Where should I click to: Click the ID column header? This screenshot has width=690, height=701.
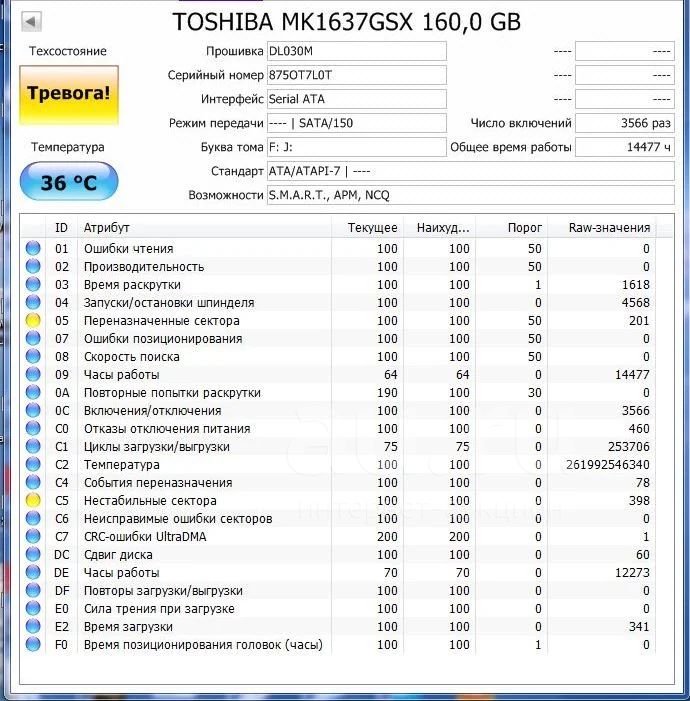click(x=61, y=228)
